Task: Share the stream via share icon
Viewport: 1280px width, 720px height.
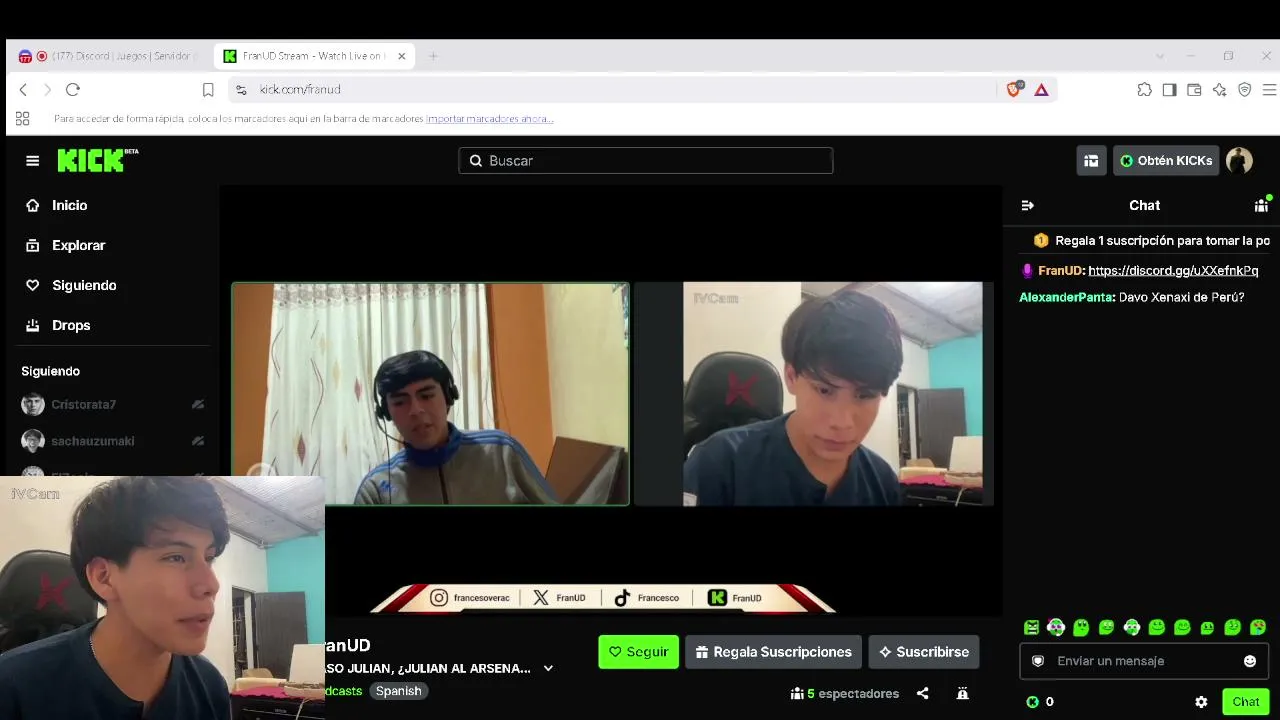Action: click(x=923, y=693)
